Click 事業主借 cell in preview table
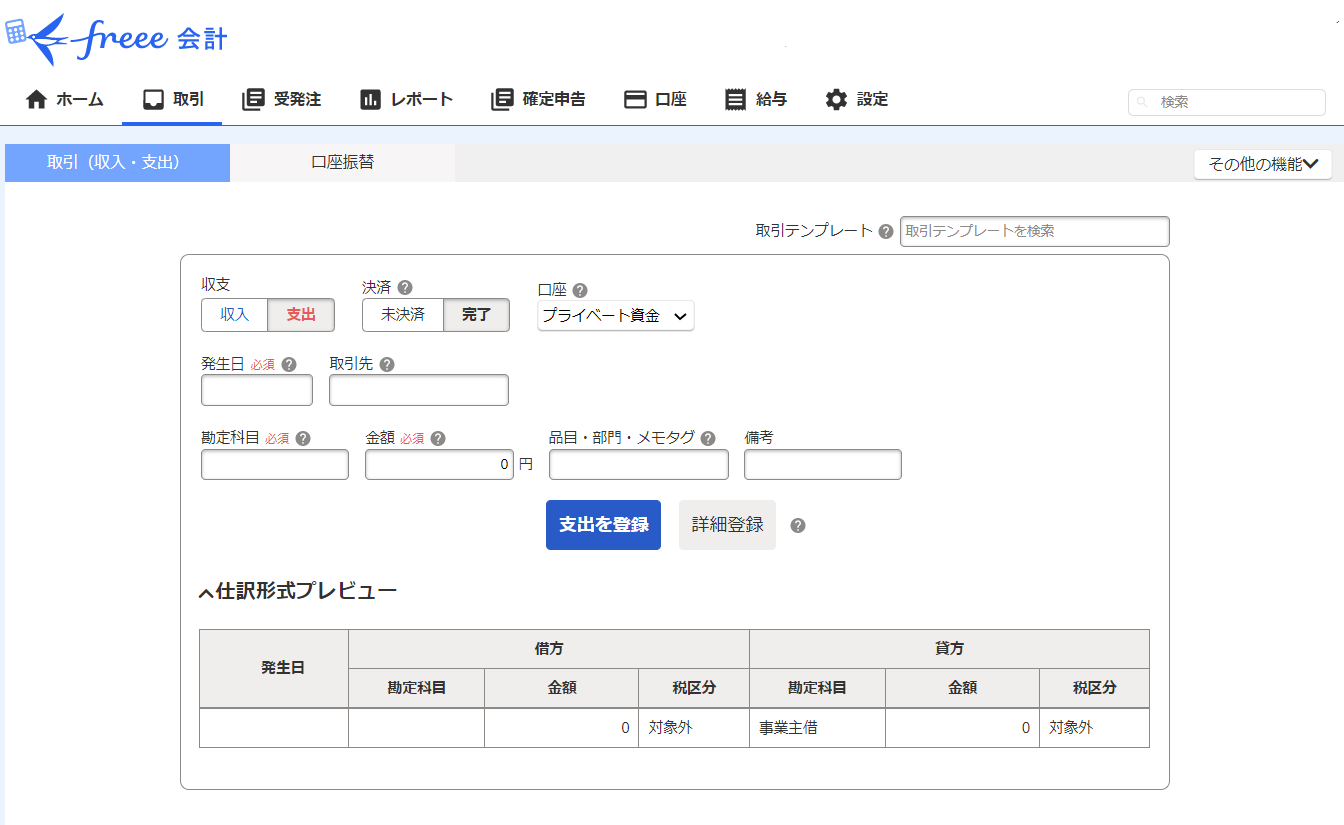Viewport: 1344px width, 825px height. [817, 728]
